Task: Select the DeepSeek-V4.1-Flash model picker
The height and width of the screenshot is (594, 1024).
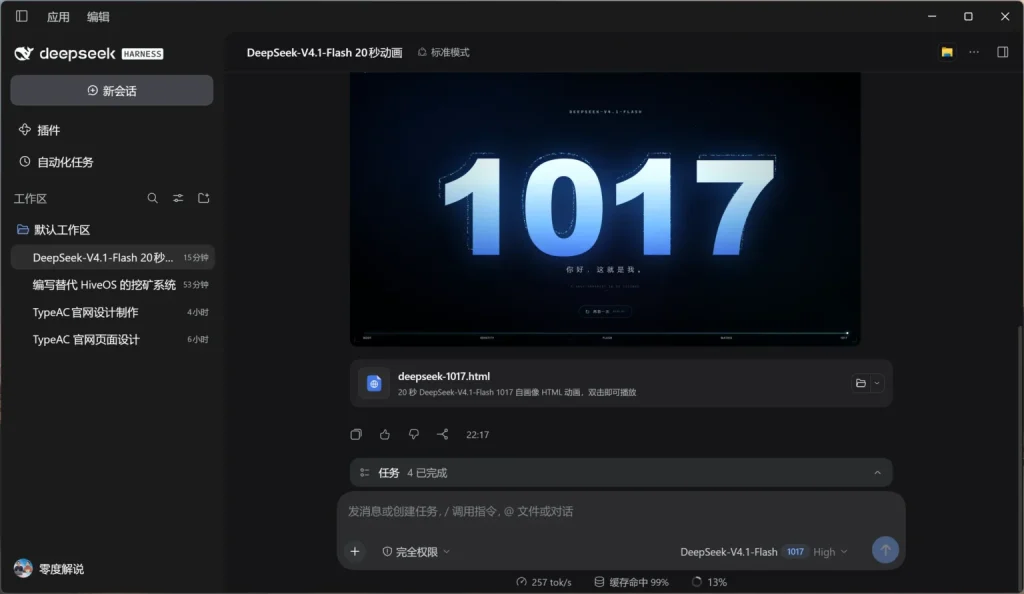Action: (x=729, y=552)
